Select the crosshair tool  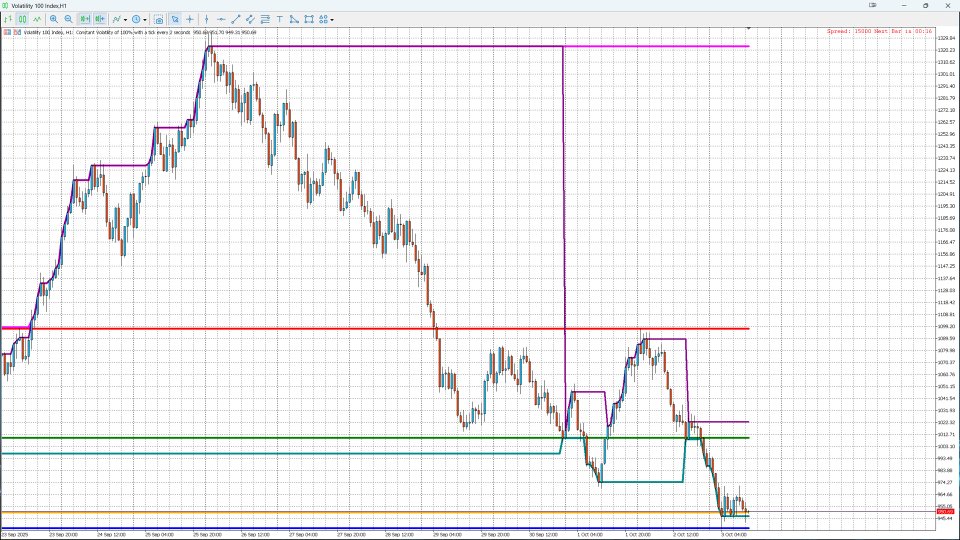click(x=190, y=19)
